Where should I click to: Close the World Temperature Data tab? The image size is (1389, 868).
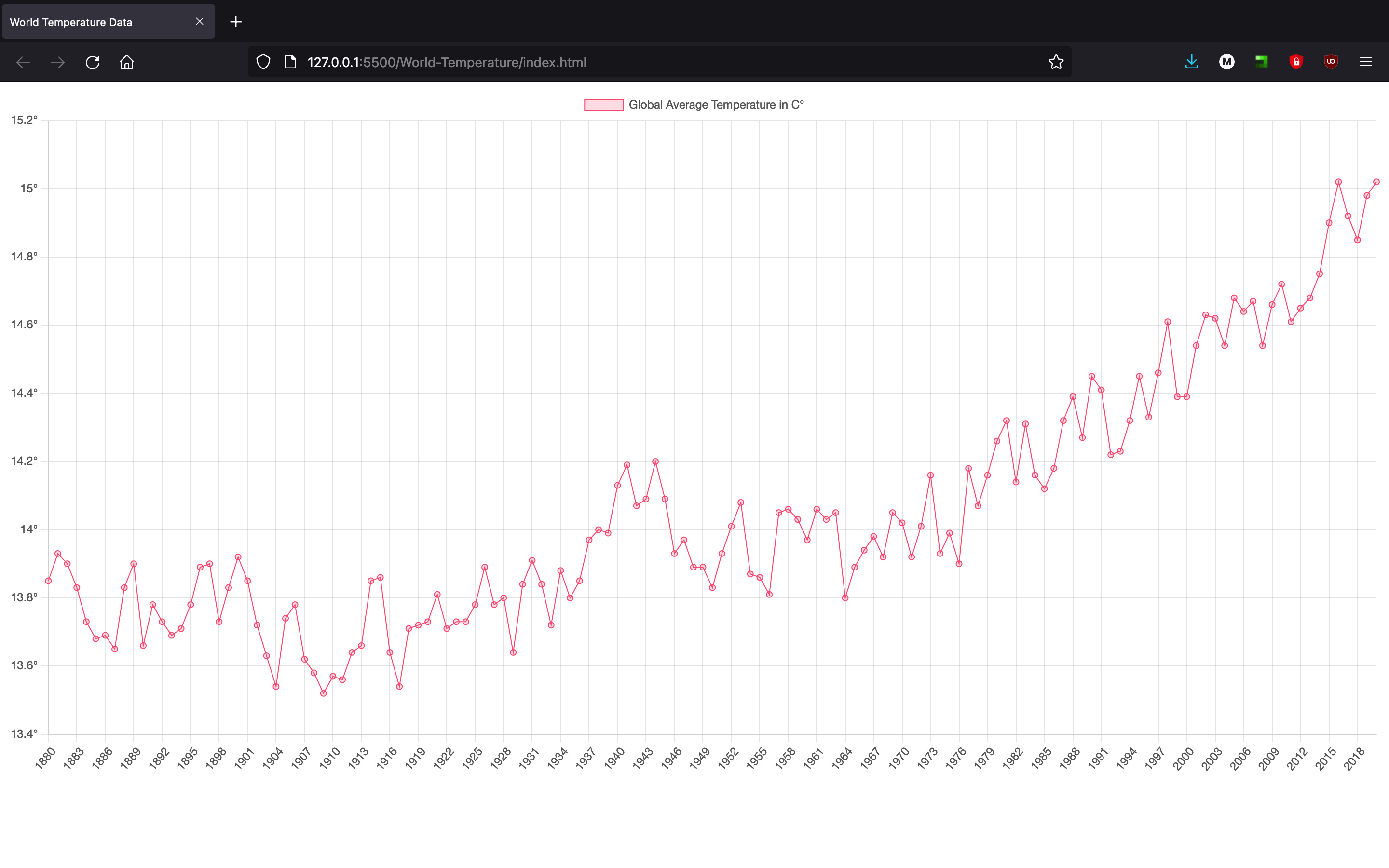[200, 22]
